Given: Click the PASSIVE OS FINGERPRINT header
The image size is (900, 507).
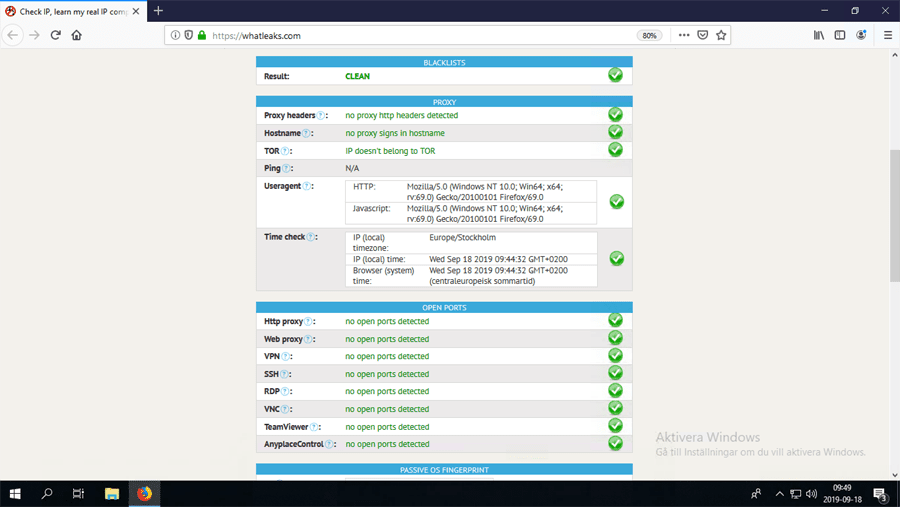Looking at the screenshot, I should pos(444,470).
